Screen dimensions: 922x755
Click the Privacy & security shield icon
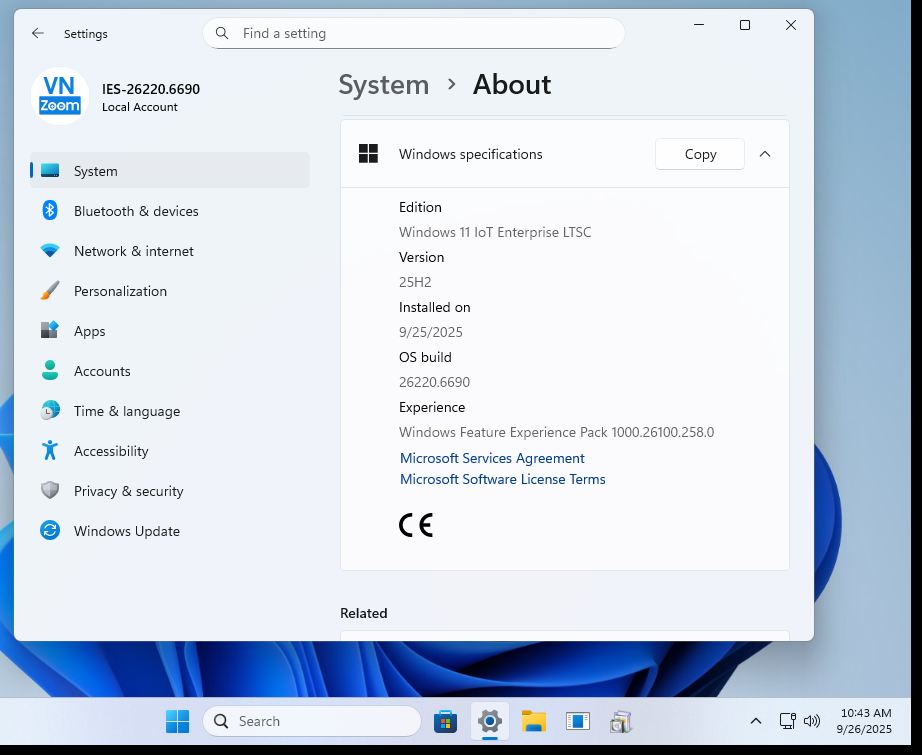[x=50, y=490]
